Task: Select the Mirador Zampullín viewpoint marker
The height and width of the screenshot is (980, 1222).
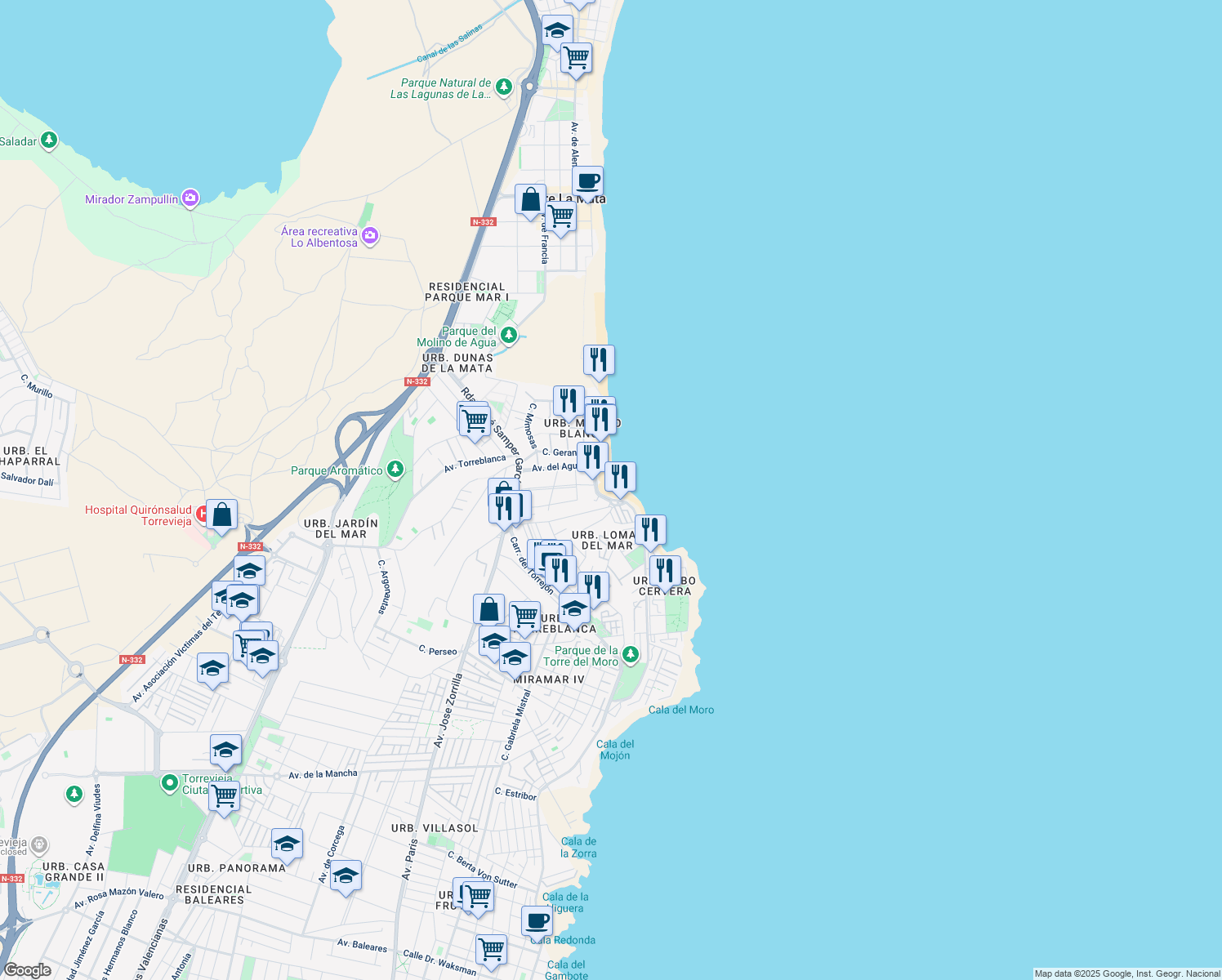Action: pos(190,198)
